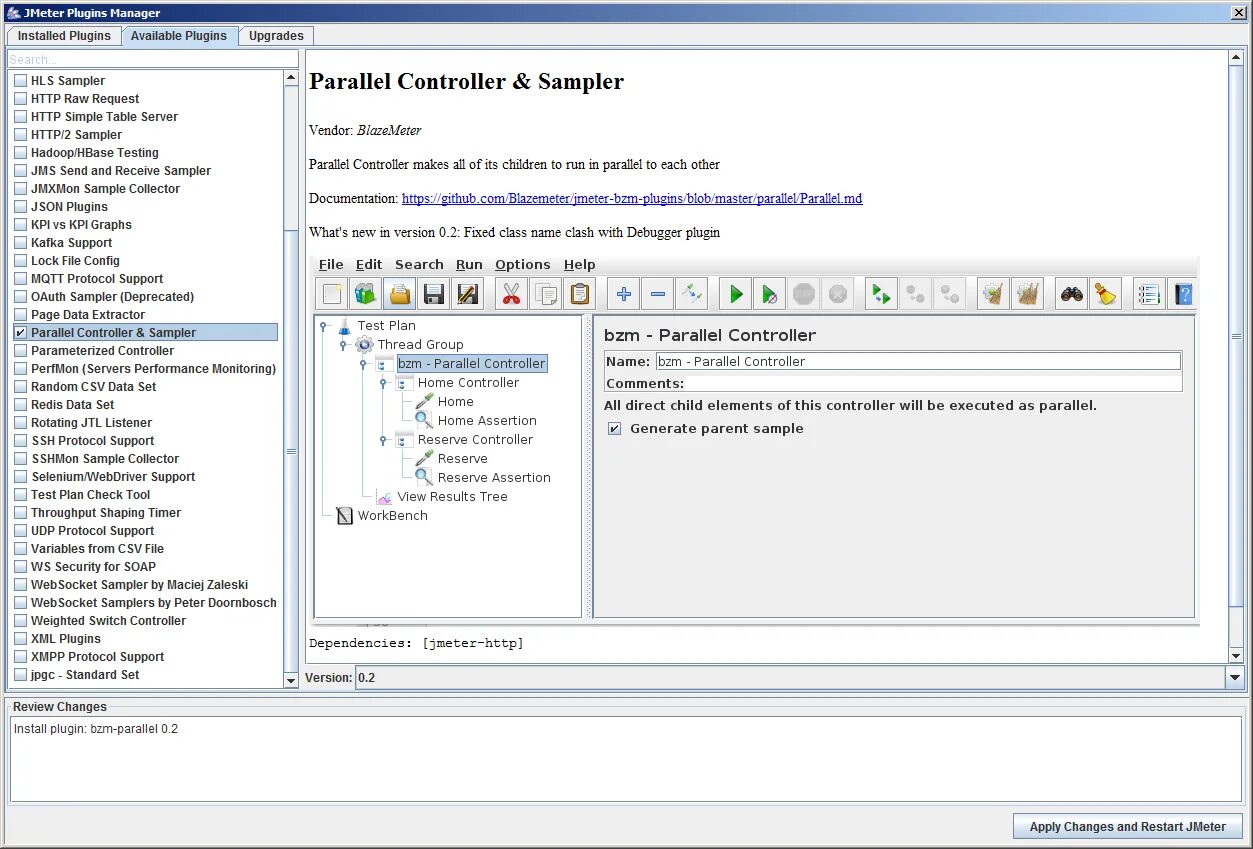Select the Available Plugins tab
Image resolution: width=1253 pixels, height=849 pixels.
point(179,36)
